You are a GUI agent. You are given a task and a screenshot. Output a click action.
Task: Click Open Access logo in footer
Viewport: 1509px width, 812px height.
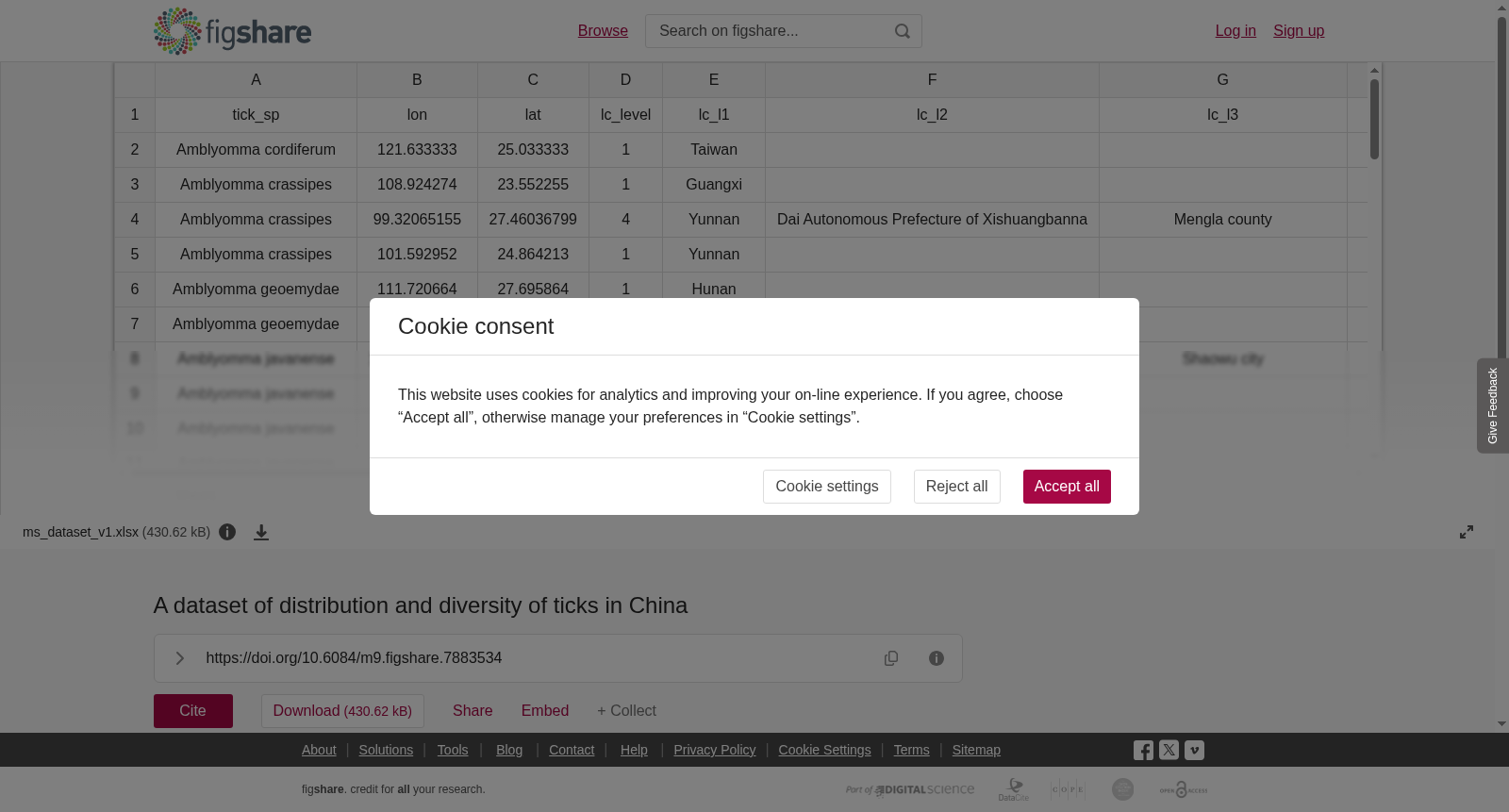[1184, 789]
